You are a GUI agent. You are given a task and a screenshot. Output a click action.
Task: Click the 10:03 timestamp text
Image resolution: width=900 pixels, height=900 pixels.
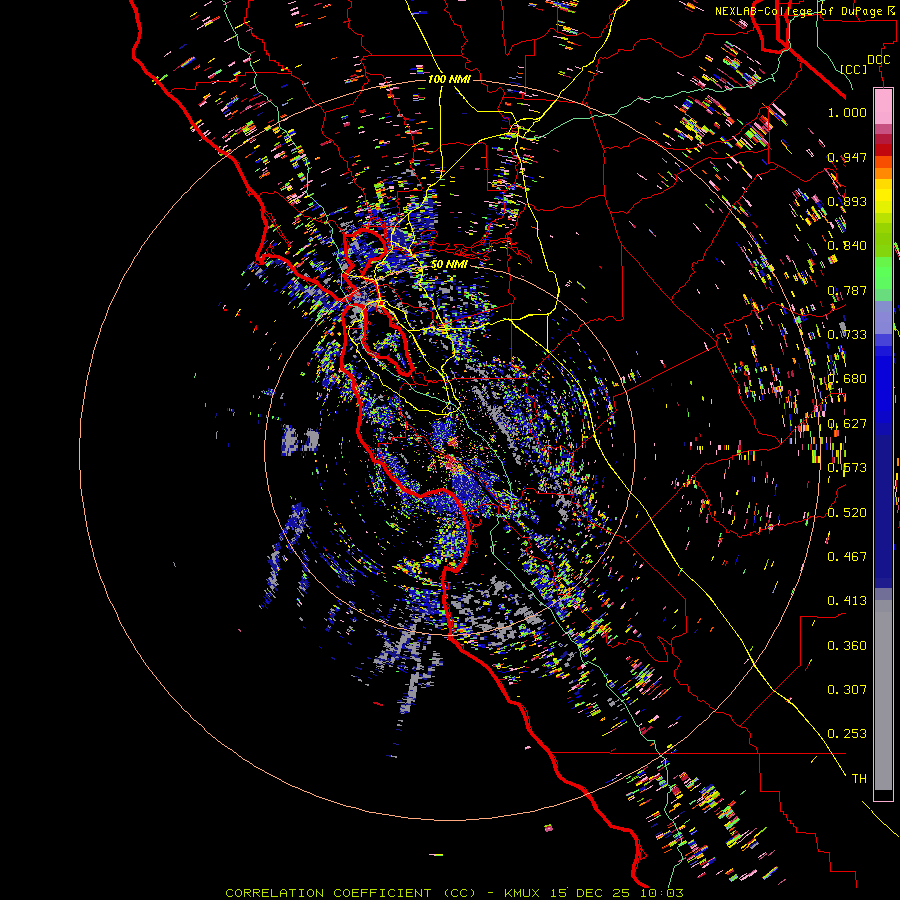[661, 893]
